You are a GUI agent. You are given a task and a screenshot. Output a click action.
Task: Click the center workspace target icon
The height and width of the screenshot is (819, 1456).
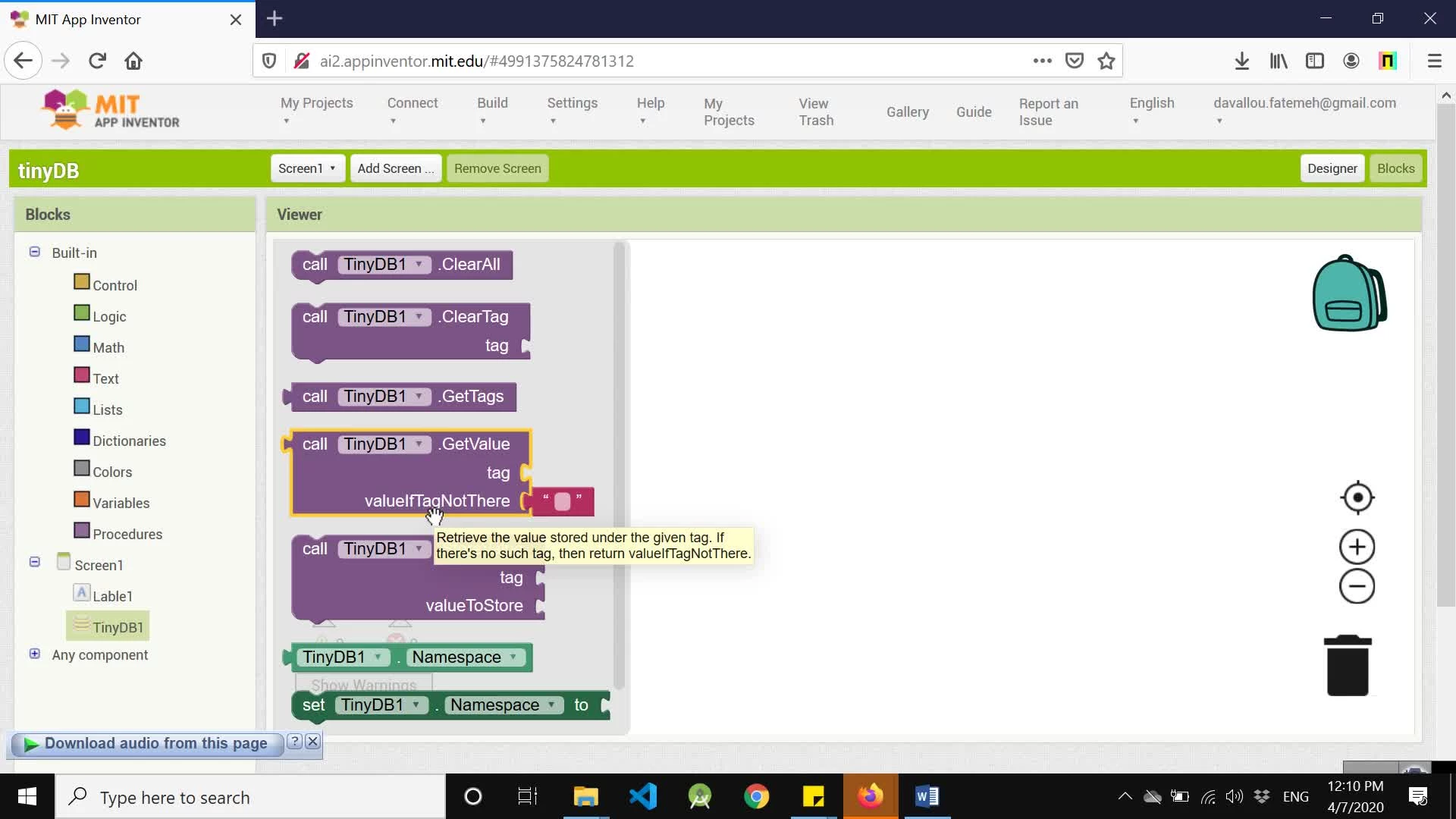[1357, 498]
